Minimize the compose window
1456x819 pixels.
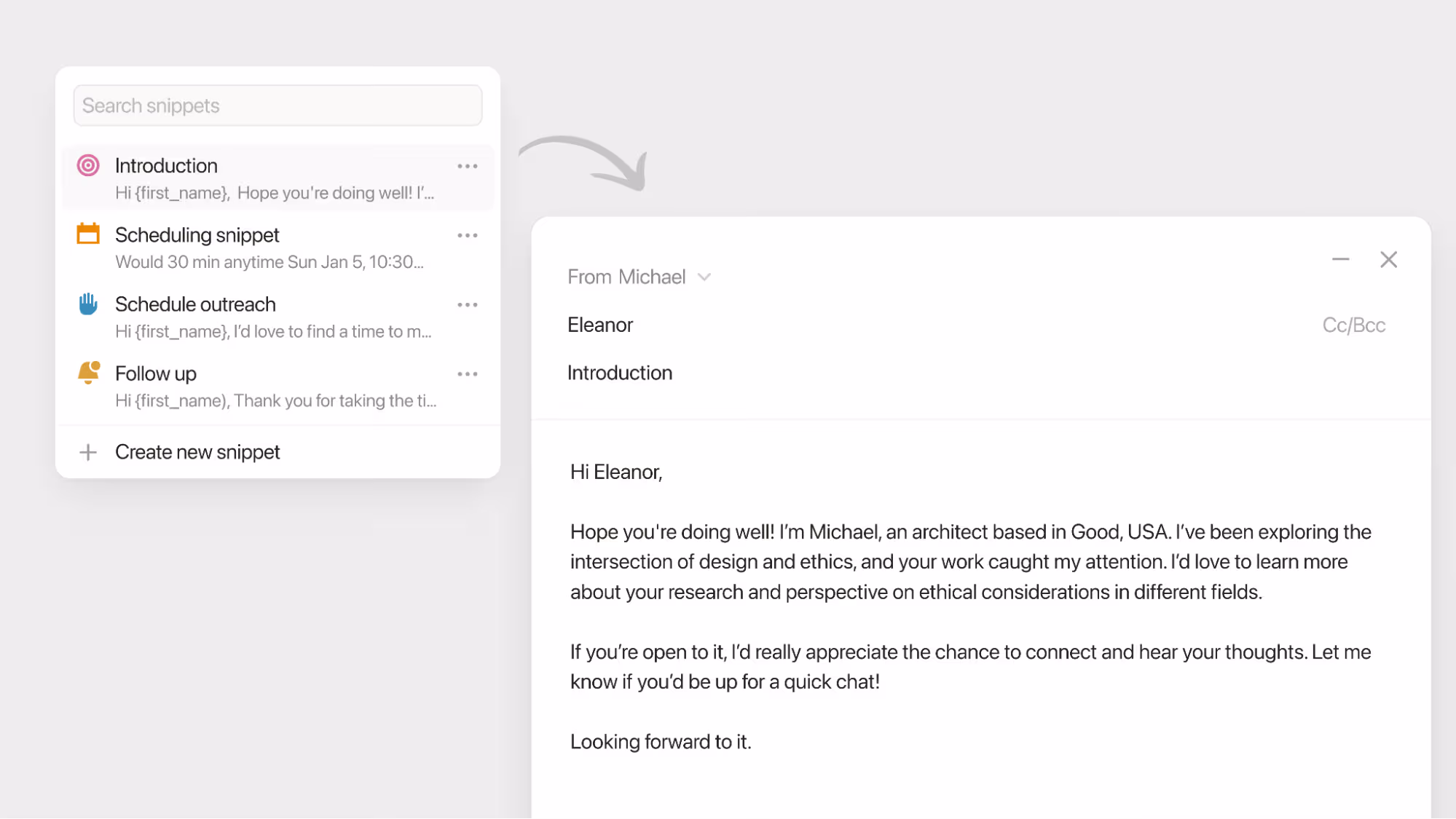point(1341,259)
